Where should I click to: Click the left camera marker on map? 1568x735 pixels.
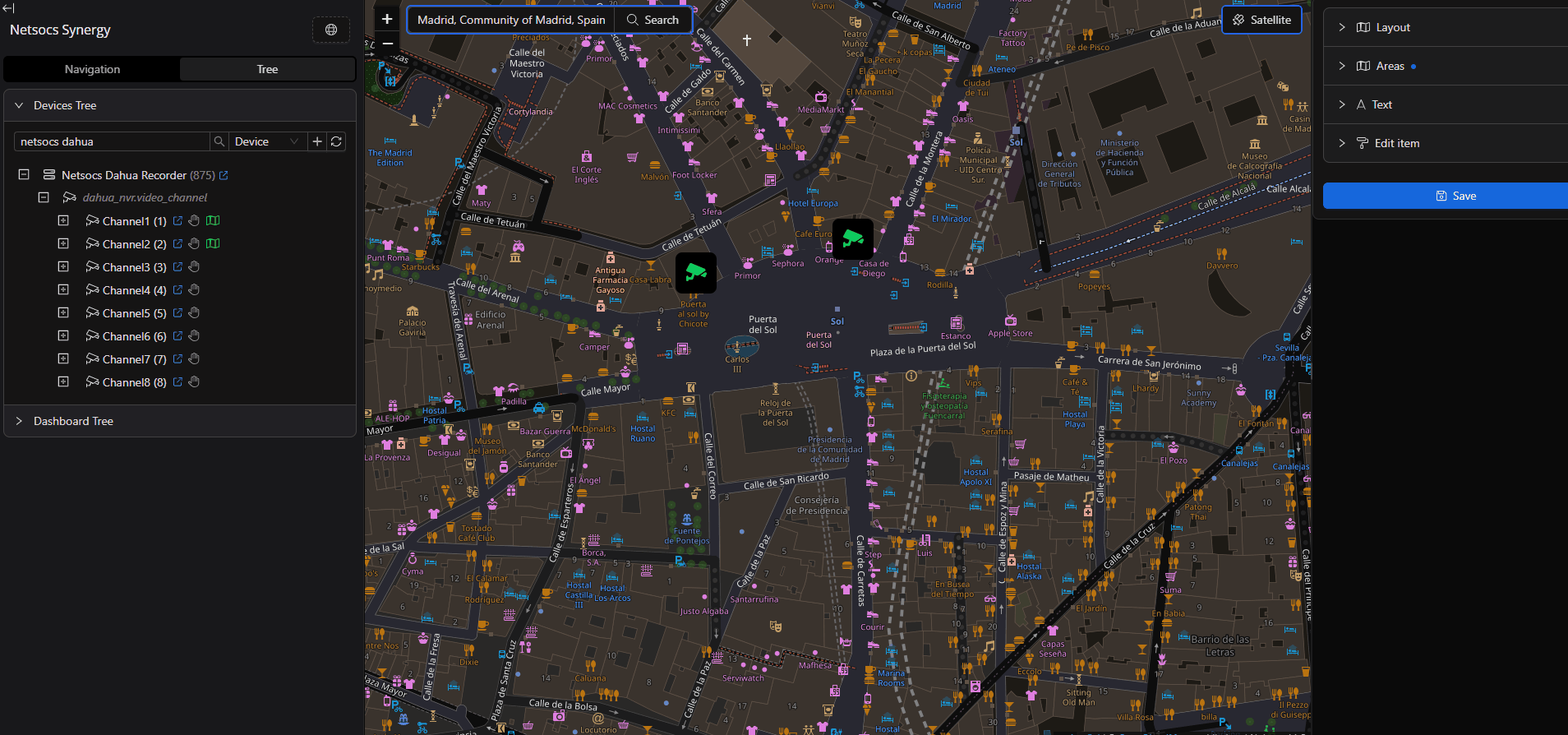tap(695, 272)
